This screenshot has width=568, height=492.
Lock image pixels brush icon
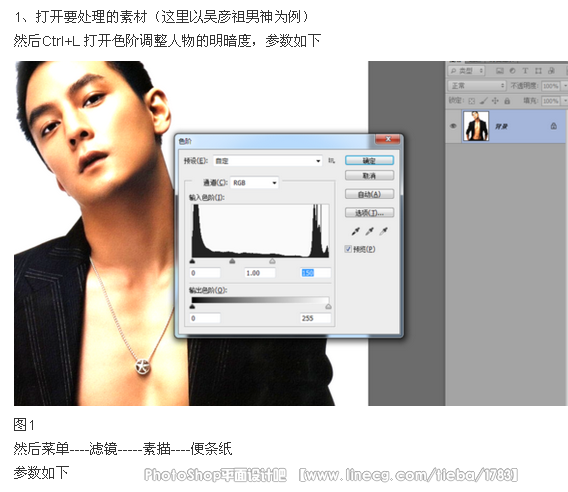484,101
